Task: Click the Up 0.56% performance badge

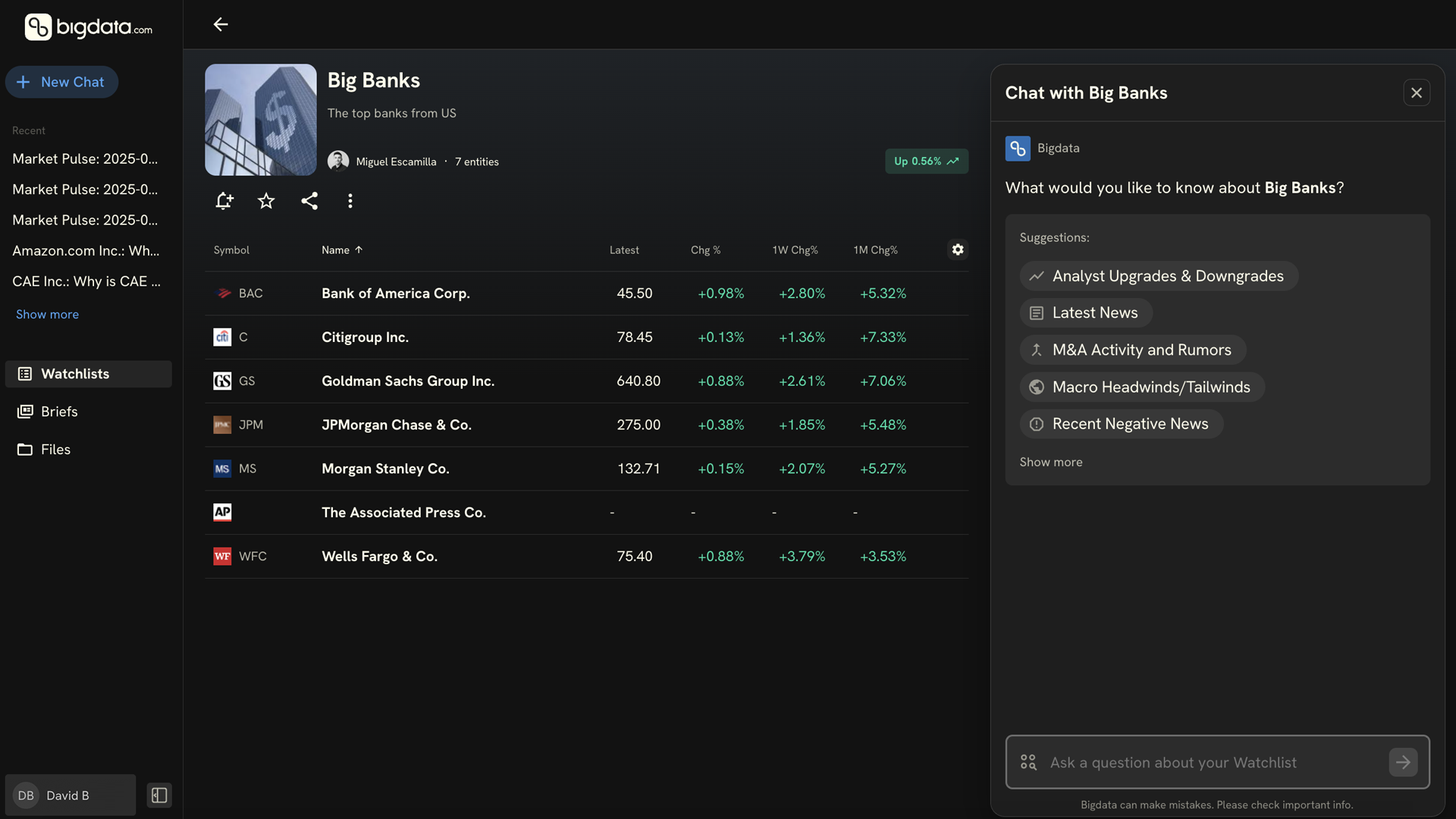Action: tap(927, 162)
